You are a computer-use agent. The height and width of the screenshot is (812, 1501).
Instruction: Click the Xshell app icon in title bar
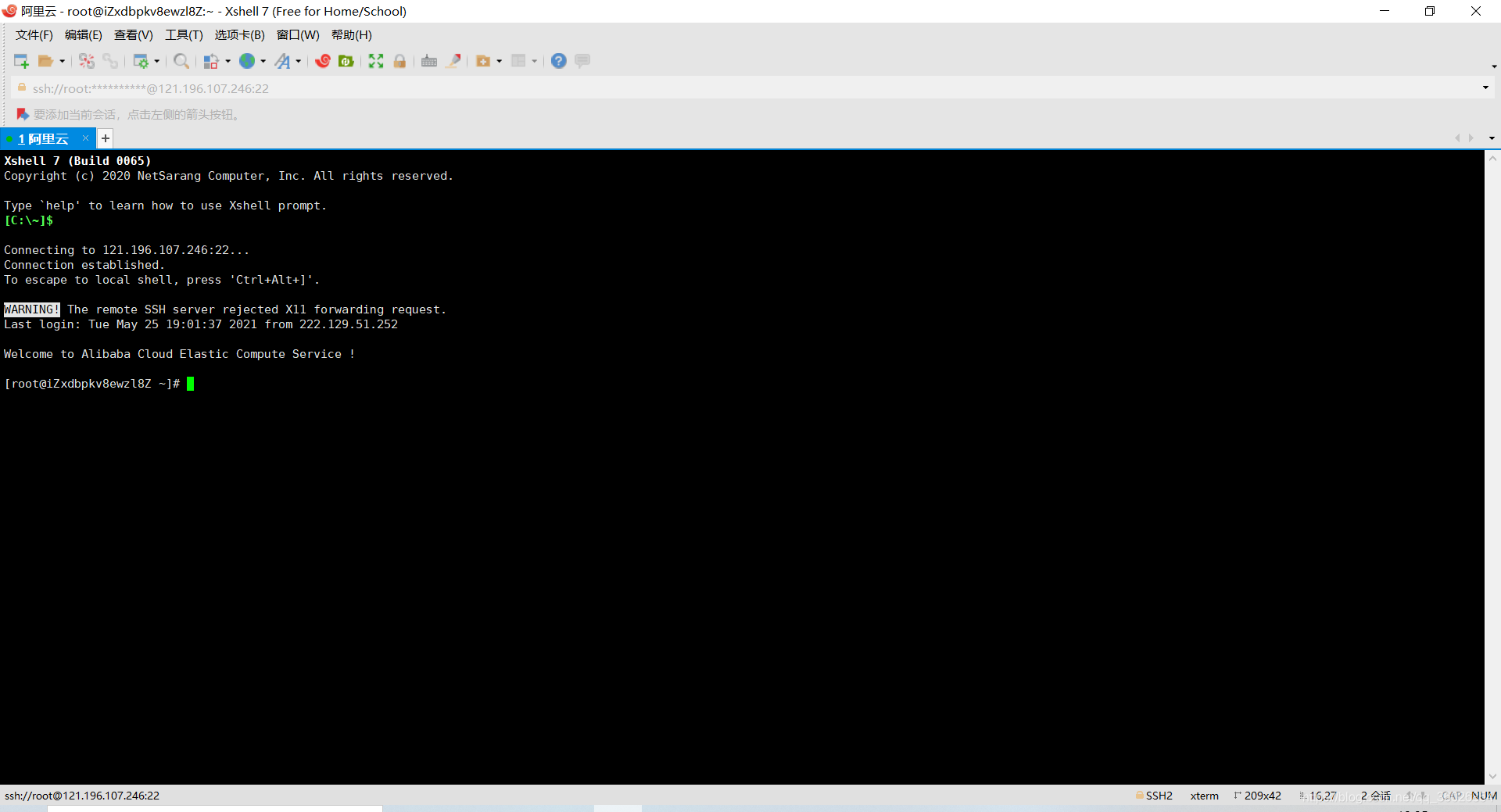tap(9, 11)
